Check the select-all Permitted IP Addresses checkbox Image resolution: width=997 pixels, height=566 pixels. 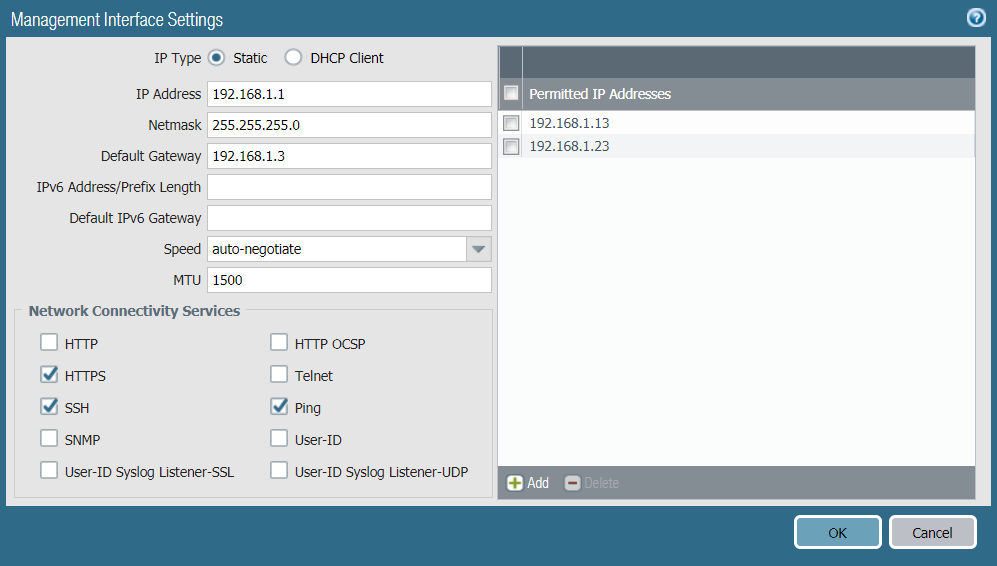[x=511, y=93]
